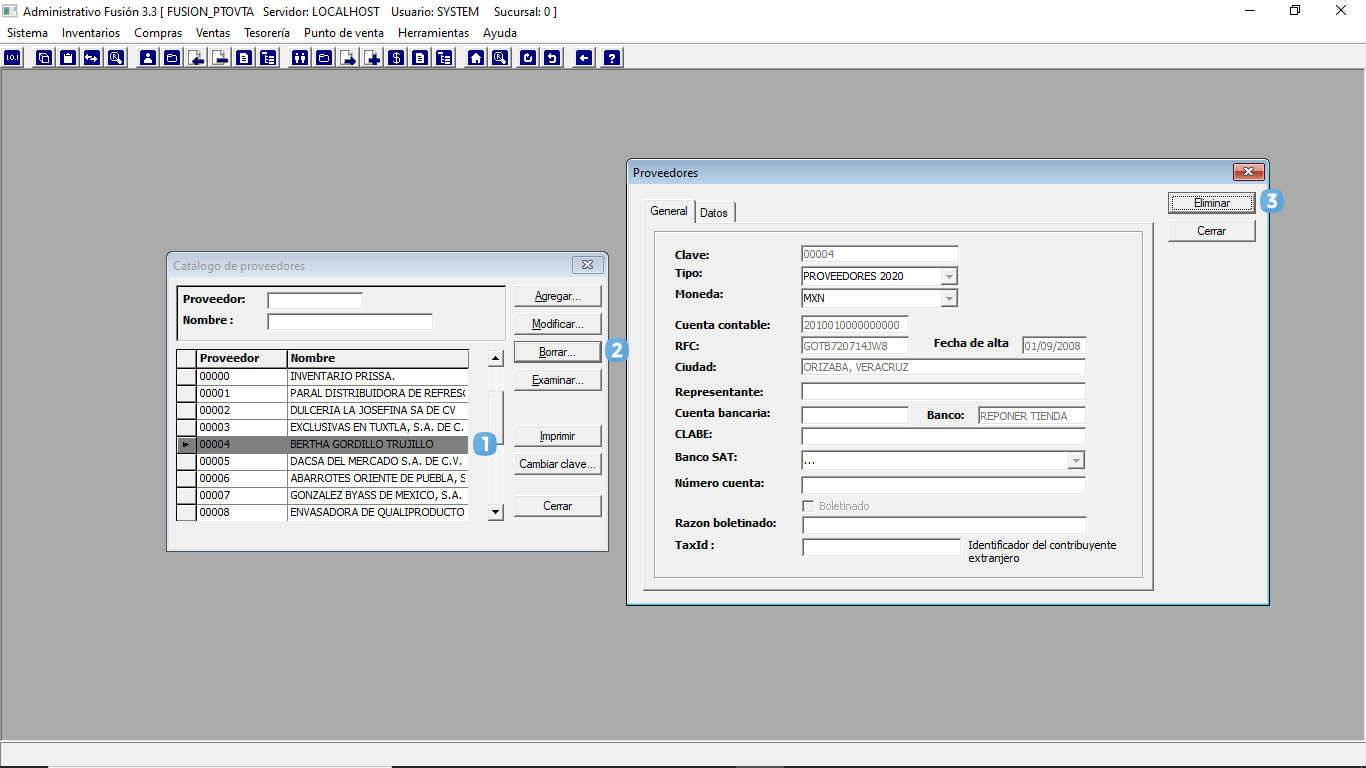Image resolution: width=1366 pixels, height=768 pixels.
Task: Click the catalog list scroll-up arrow
Action: pyautogui.click(x=495, y=358)
